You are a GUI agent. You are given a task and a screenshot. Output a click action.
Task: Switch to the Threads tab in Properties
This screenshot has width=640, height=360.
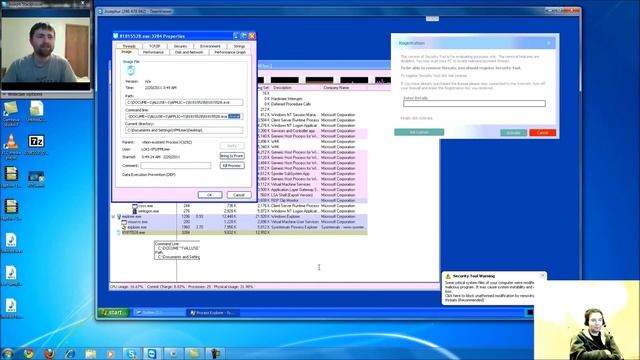pyautogui.click(x=129, y=46)
